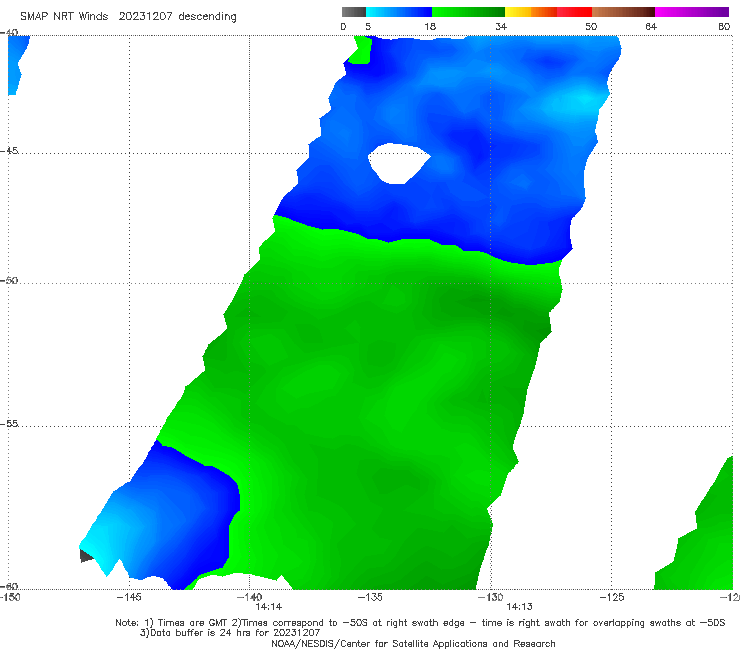The width and height of the screenshot is (740, 650).
Task: Click the white data gap inside the blue swath
Action: pyautogui.click(x=399, y=163)
